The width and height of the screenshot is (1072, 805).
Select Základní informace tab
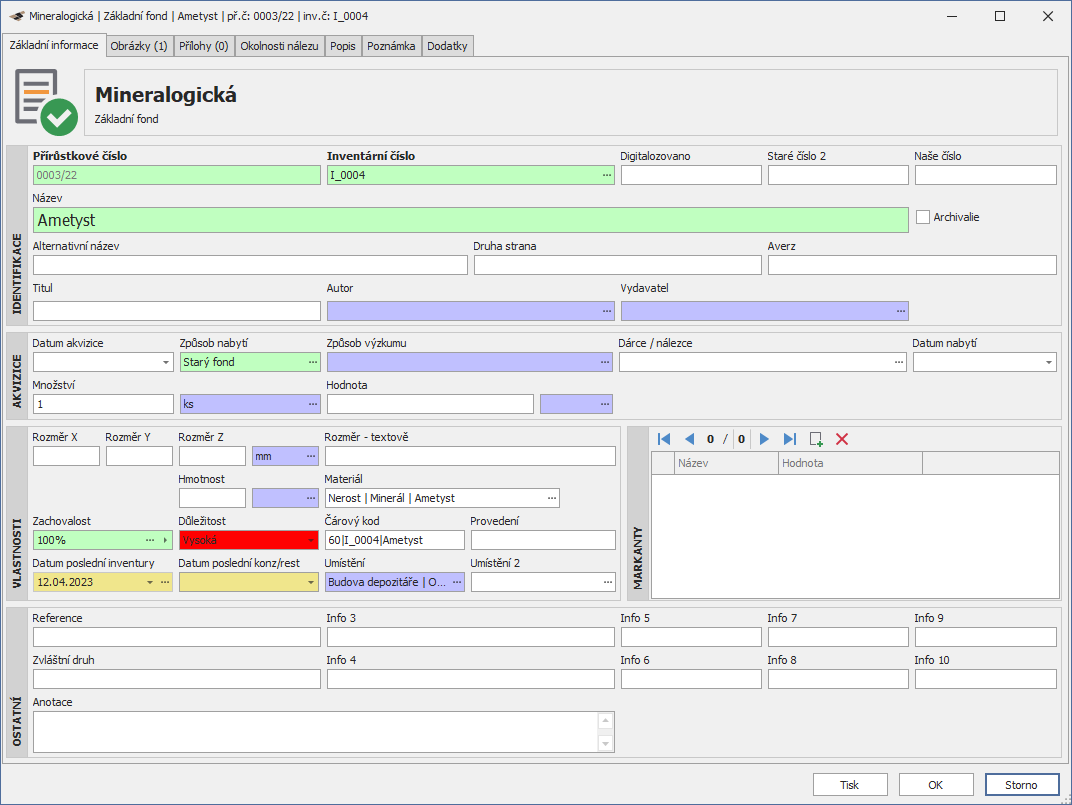pos(54,44)
